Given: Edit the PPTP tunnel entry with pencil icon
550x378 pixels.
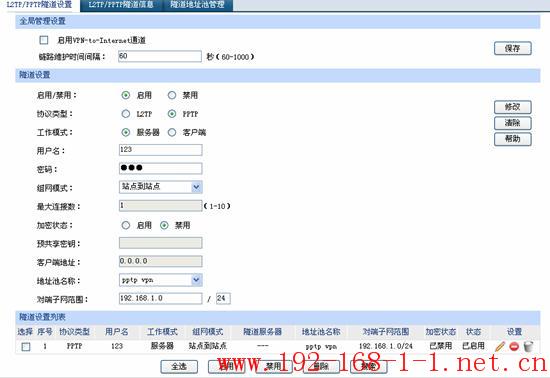Looking at the screenshot, I should point(501,346).
